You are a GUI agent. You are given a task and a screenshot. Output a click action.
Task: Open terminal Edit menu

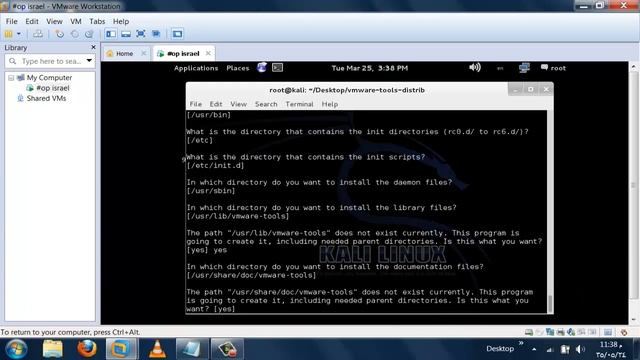(x=216, y=104)
